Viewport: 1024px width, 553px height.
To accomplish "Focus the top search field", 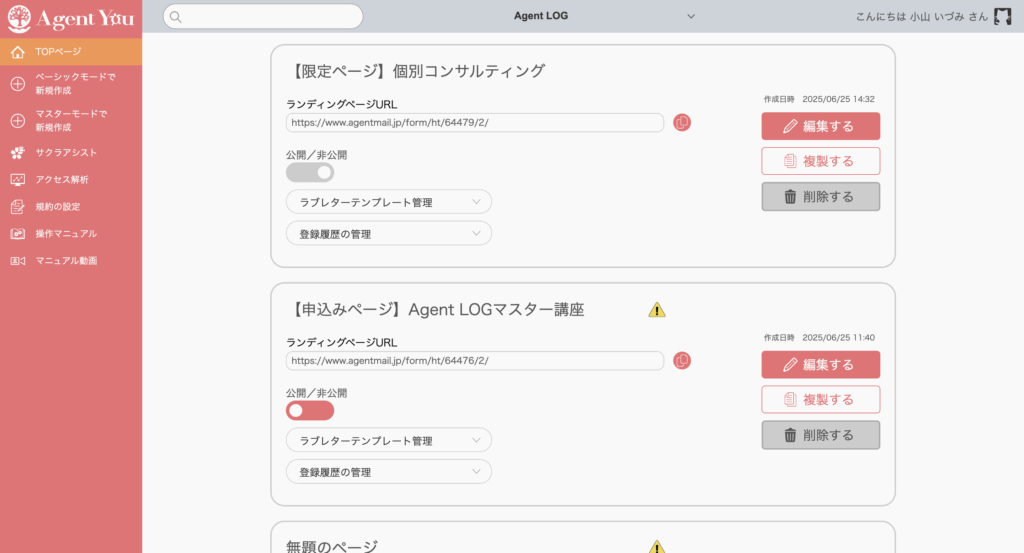I will pyautogui.click(x=263, y=16).
